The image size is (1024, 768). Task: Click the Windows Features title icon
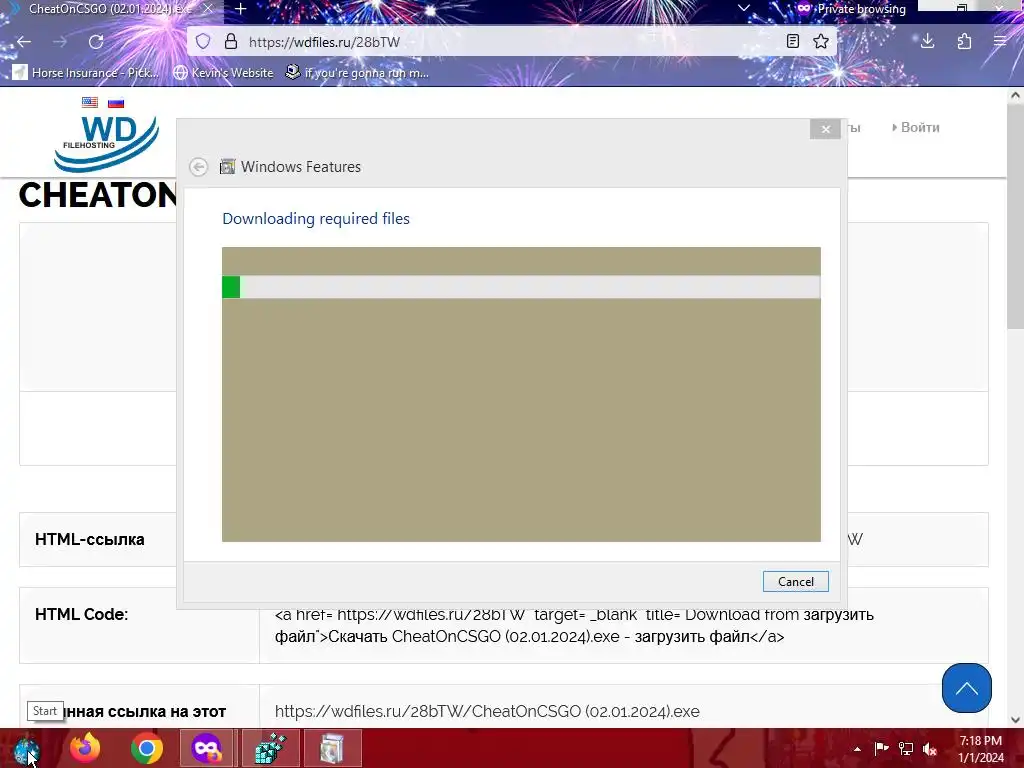pyautogui.click(x=227, y=167)
